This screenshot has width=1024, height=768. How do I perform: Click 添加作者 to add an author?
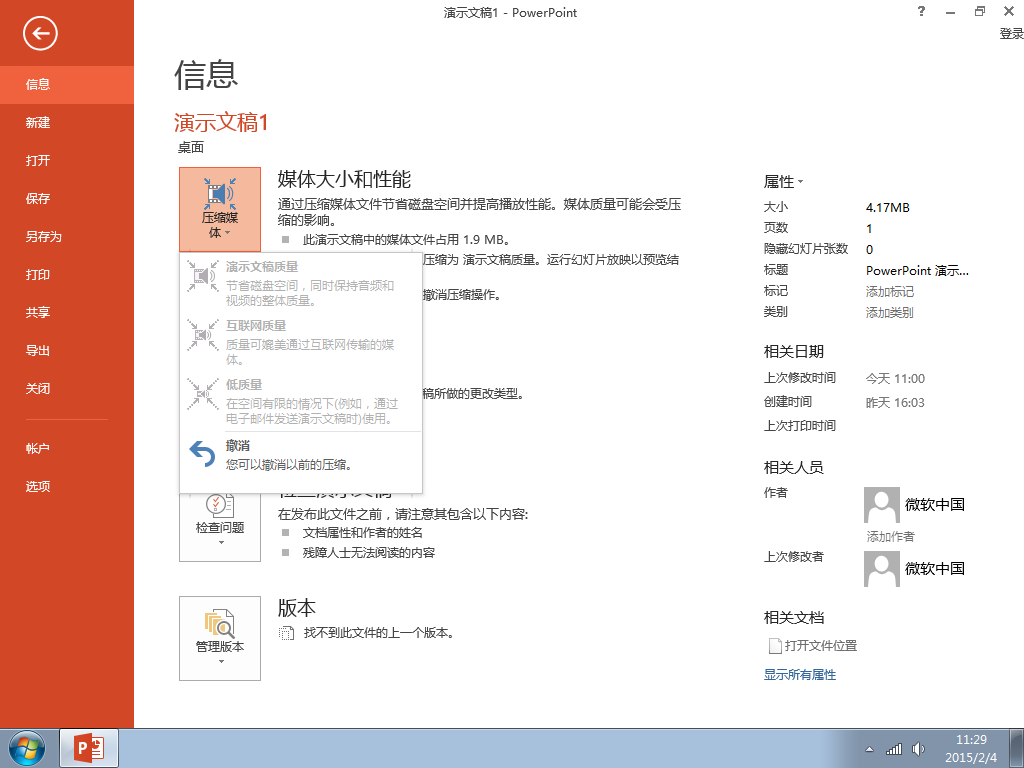pos(890,536)
